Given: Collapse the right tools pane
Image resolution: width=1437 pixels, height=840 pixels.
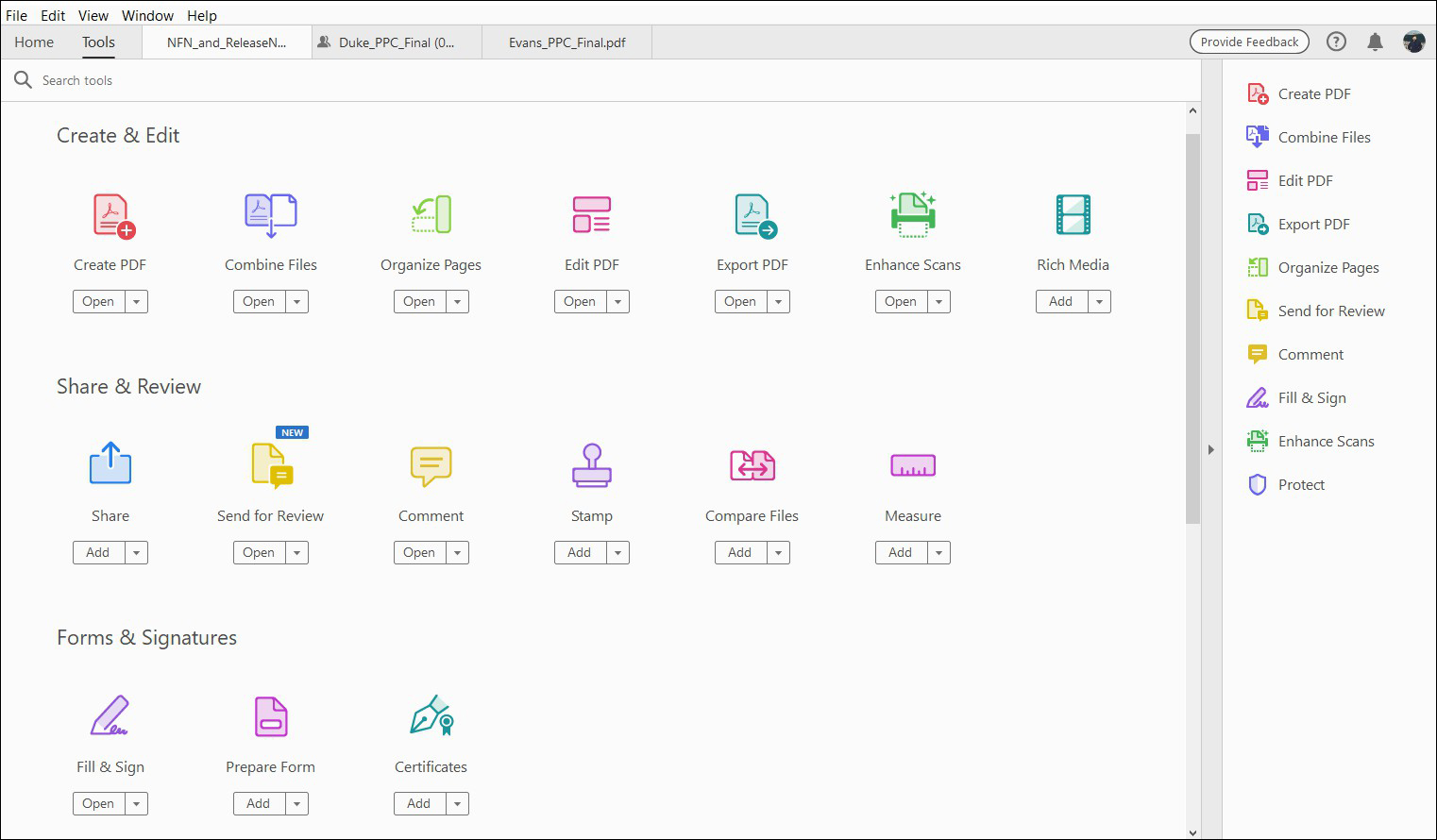Looking at the screenshot, I should (x=1211, y=450).
